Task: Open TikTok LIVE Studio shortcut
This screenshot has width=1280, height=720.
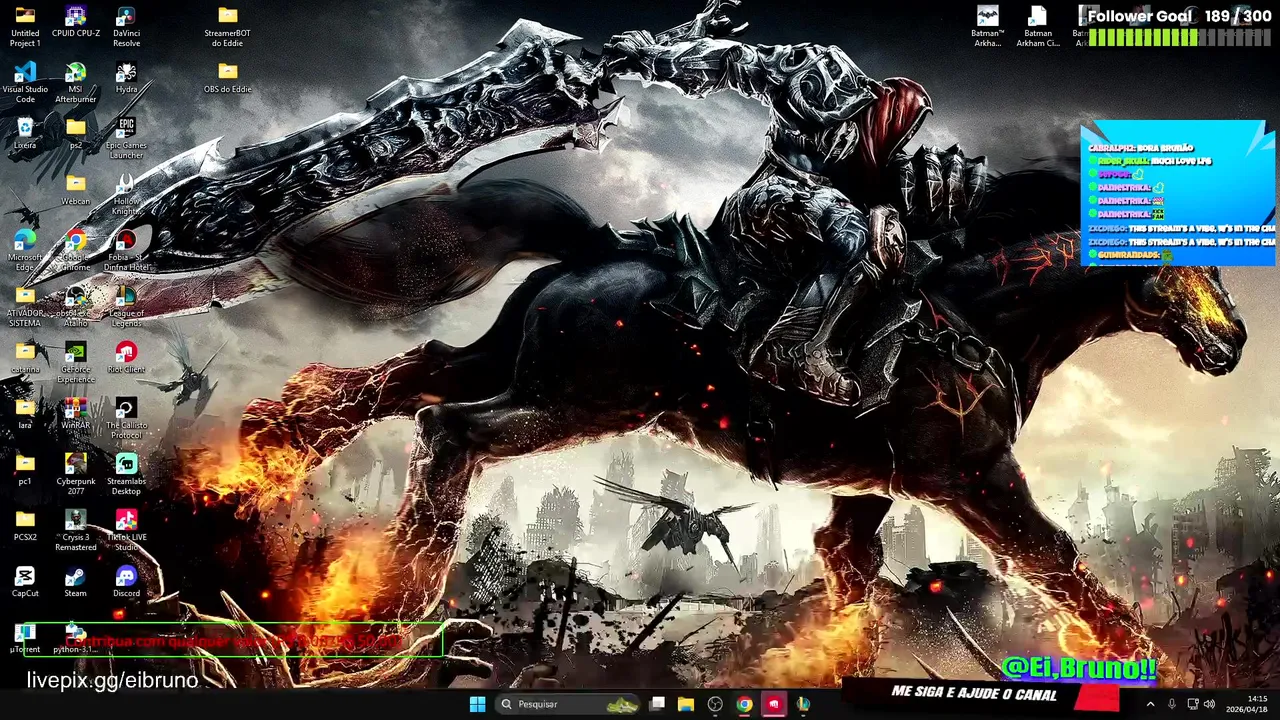Action: pos(126,530)
